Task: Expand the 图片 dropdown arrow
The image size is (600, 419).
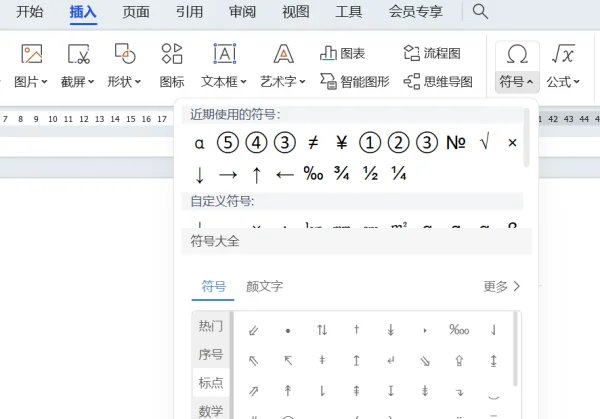Action: (44, 82)
